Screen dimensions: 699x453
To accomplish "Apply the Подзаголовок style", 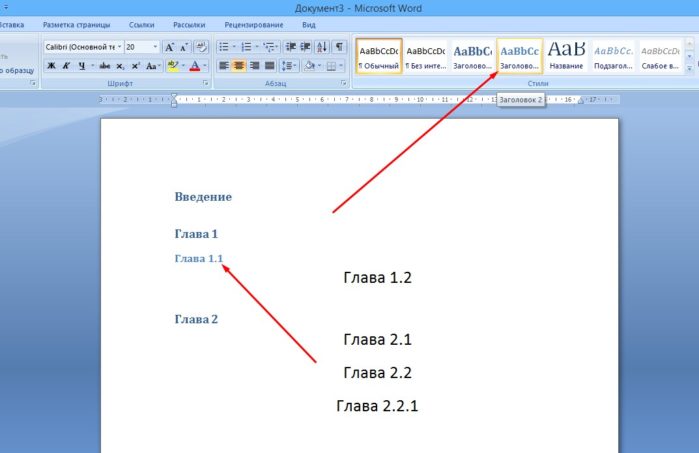I will tap(613, 56).
